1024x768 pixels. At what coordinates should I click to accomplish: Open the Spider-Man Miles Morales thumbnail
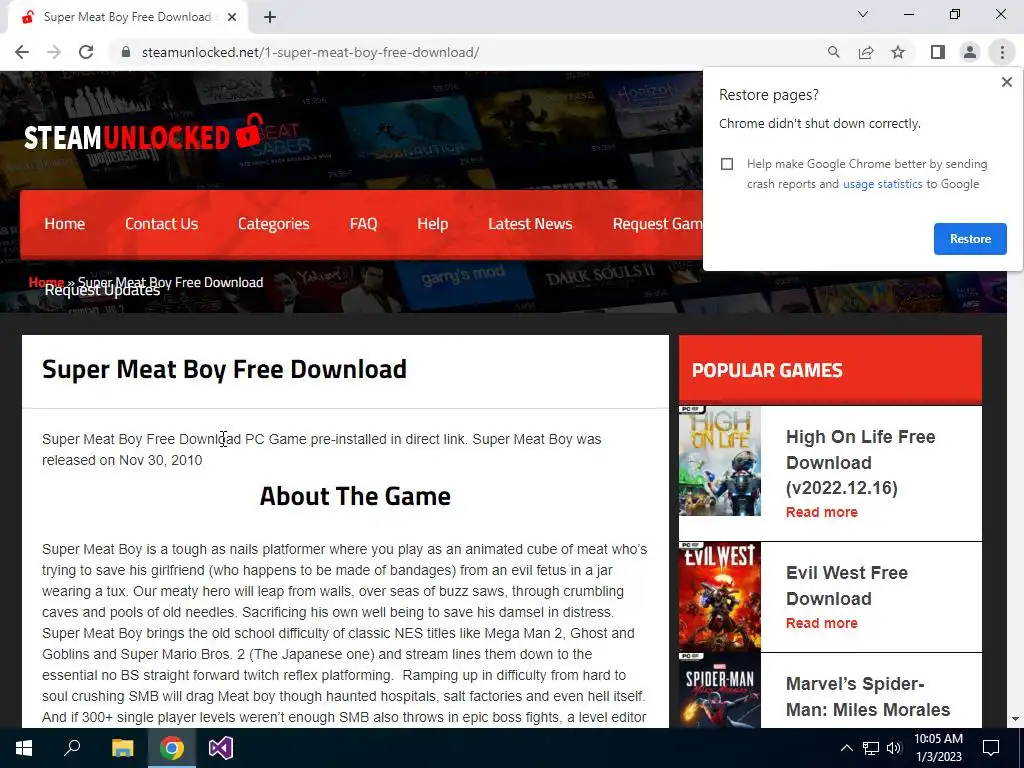pyautogui.click(x=720, y=691)
